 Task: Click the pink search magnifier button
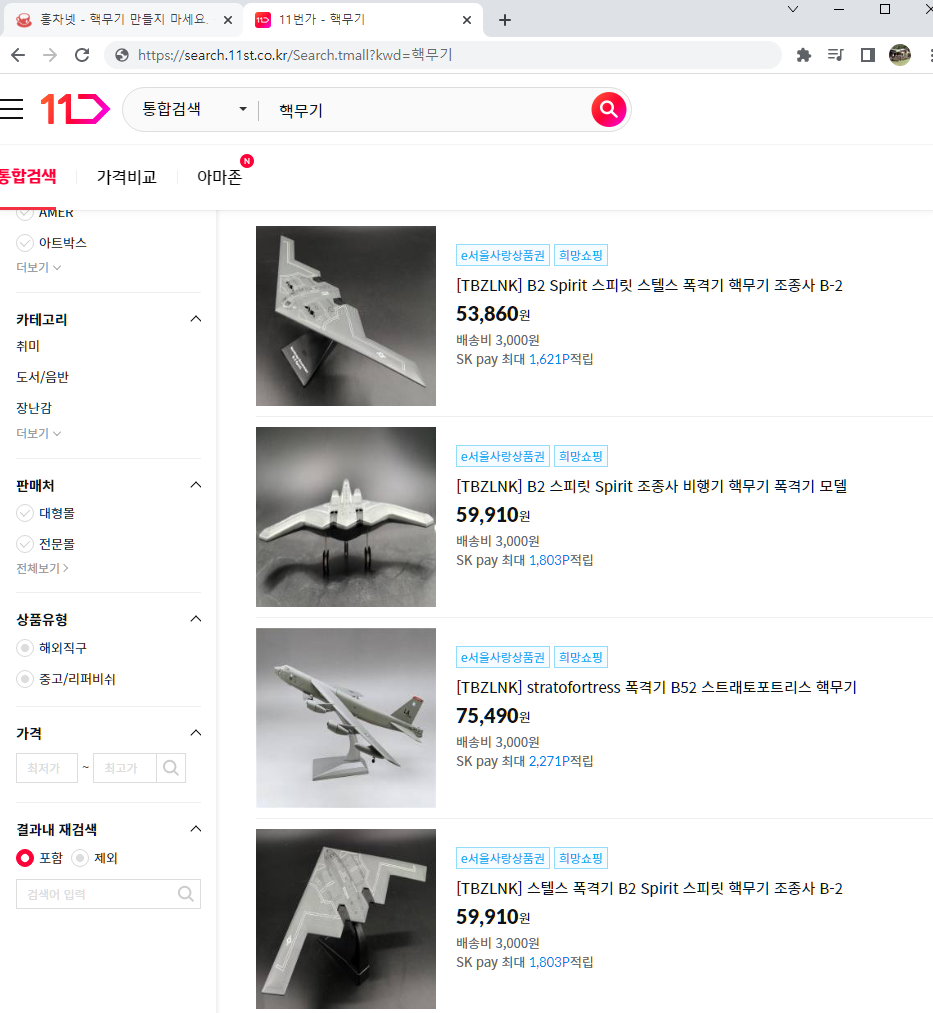click(x=609, y=110)
